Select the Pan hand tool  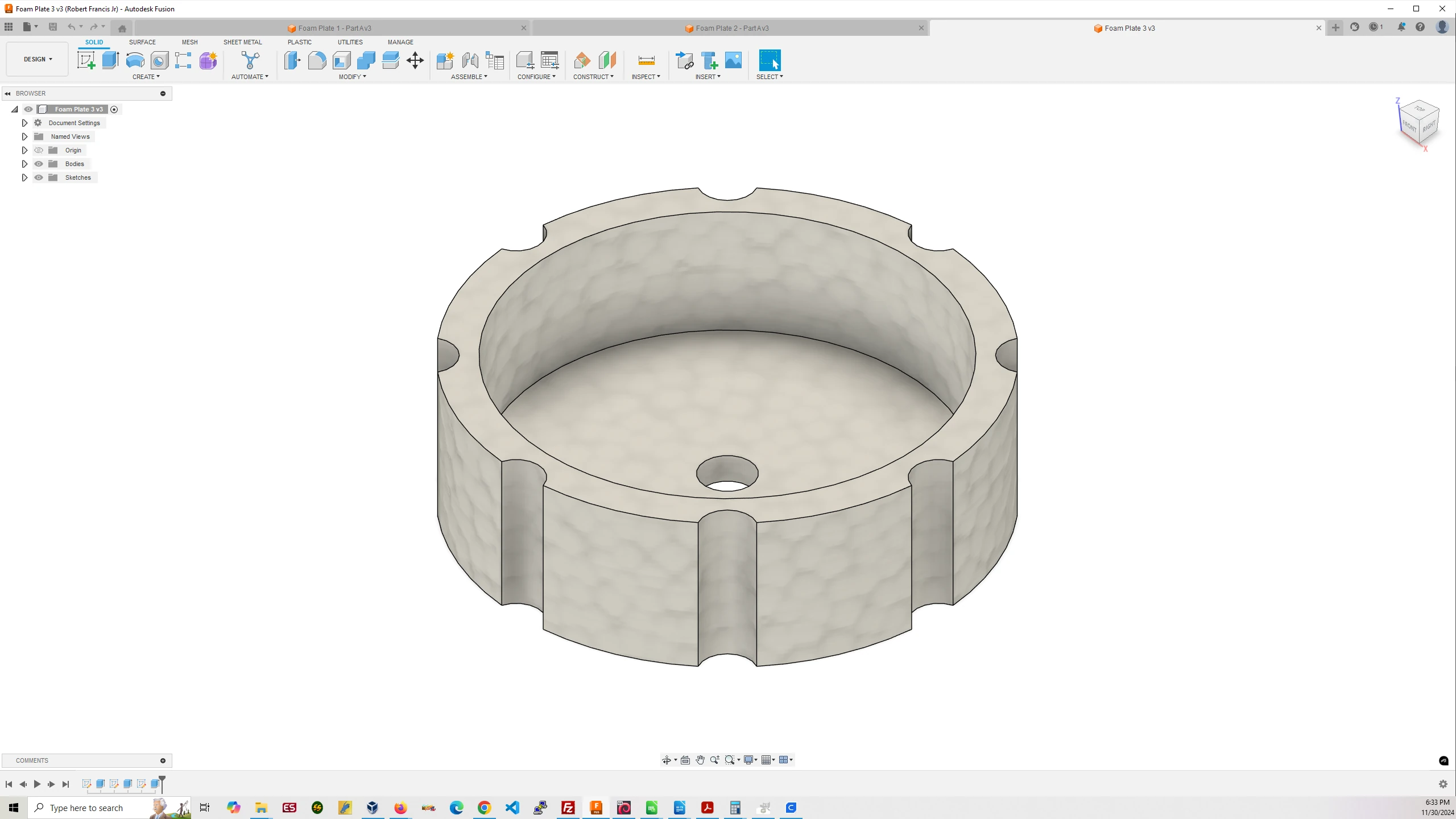click(700, 760)
